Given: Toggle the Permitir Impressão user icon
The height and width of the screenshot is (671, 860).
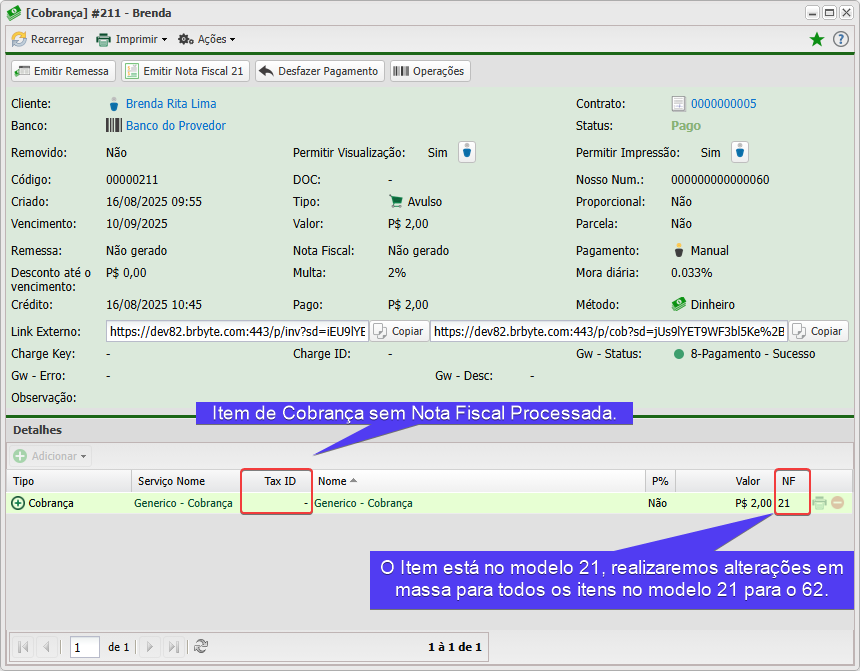Looking at the screenshot, I should click(740, 152).
